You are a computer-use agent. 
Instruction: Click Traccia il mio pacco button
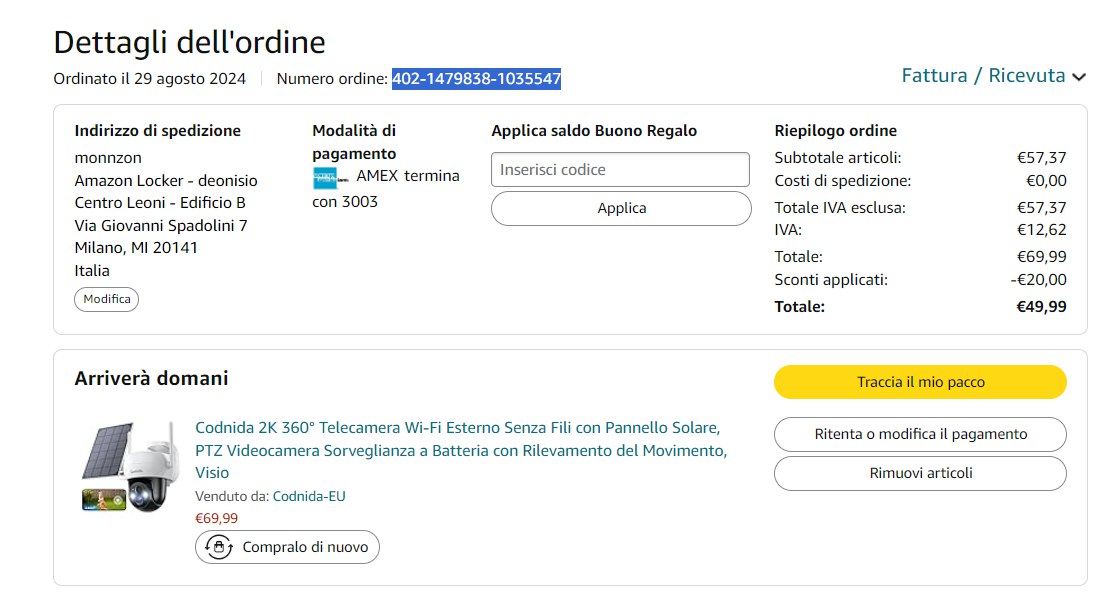[x=920, y=382]
